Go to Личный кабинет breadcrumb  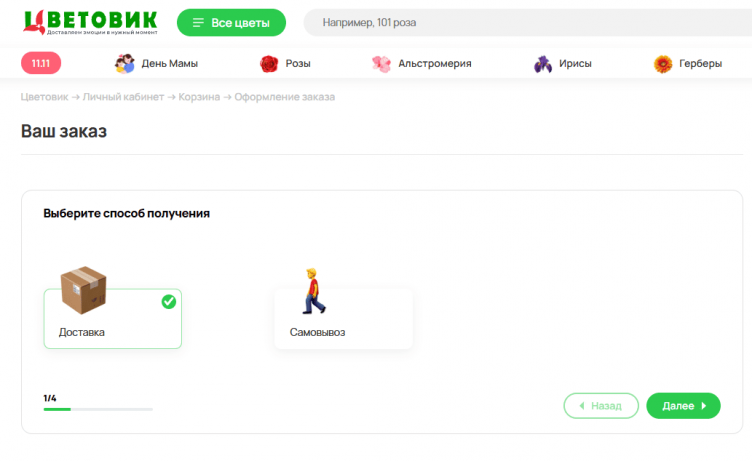coord(123,97)
